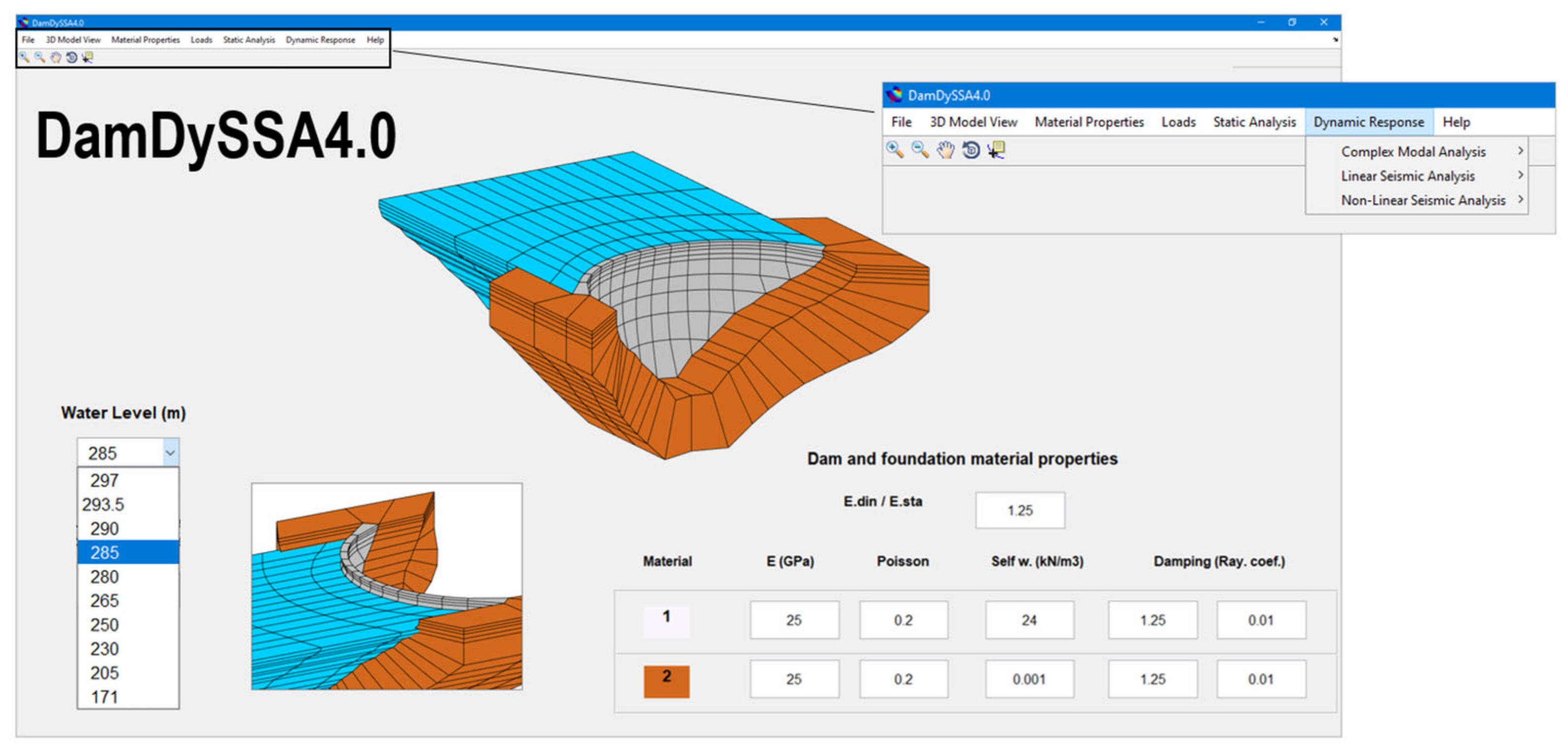Click the dam upstream view thumbnail

(x=386, y=586)
